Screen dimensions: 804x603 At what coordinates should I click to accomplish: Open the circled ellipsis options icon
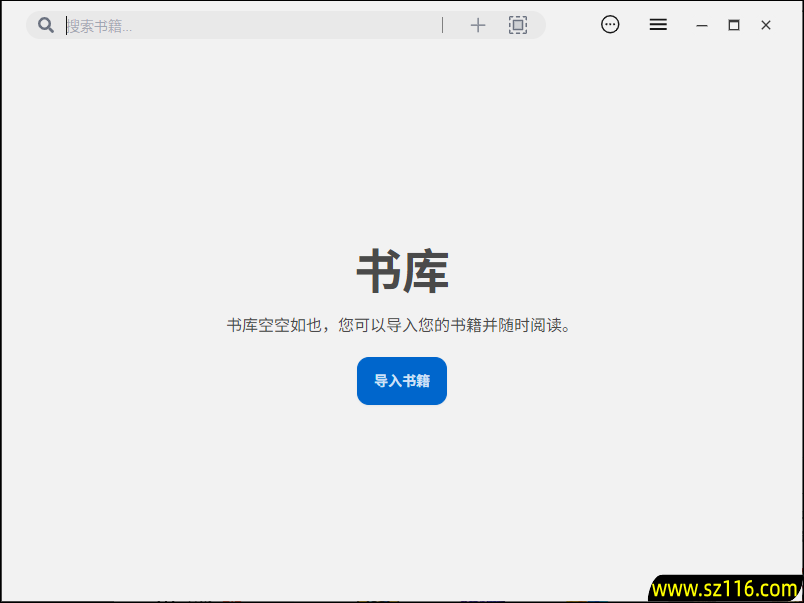coord(610,24)
